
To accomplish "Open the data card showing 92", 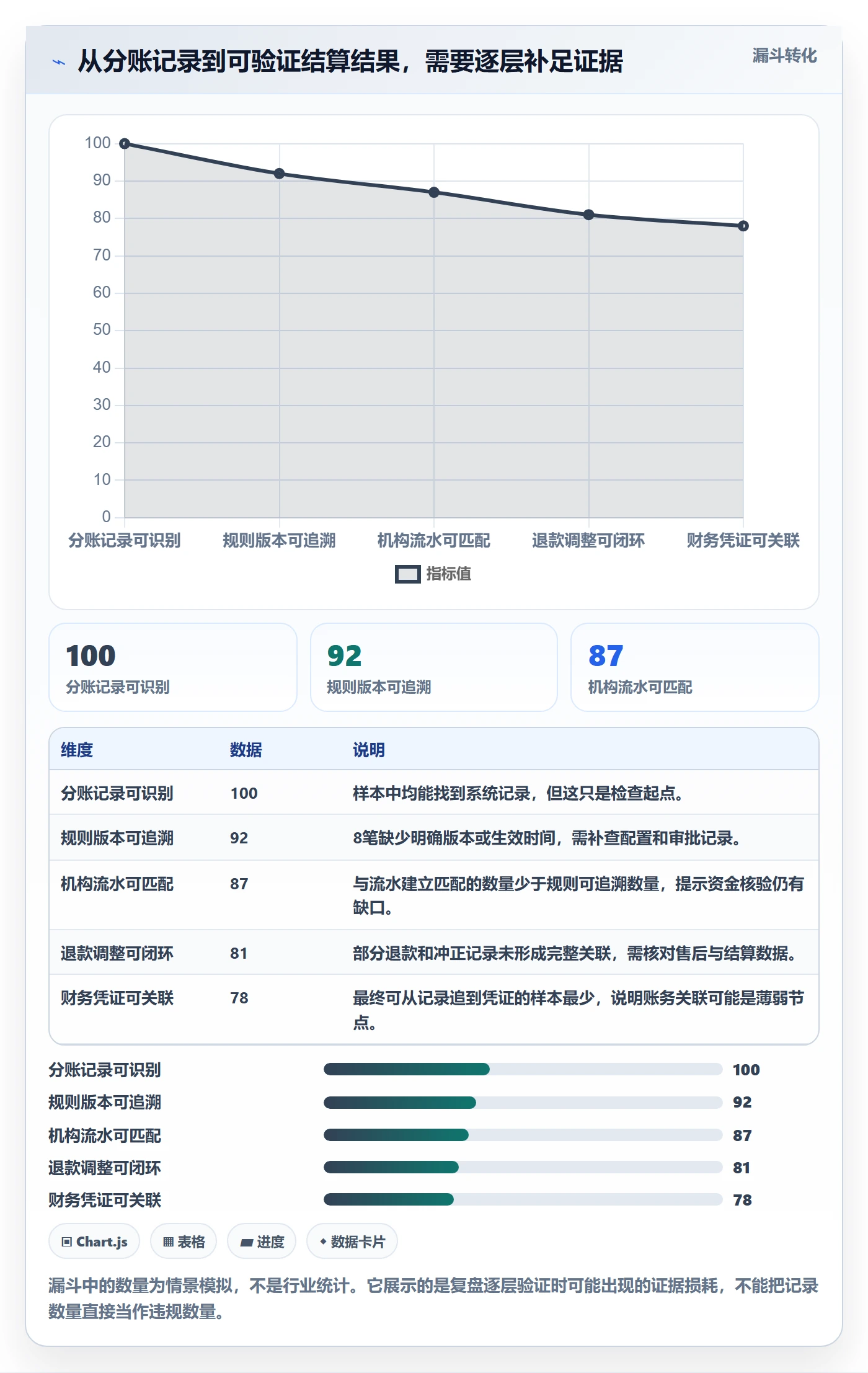I will (434, 667).
